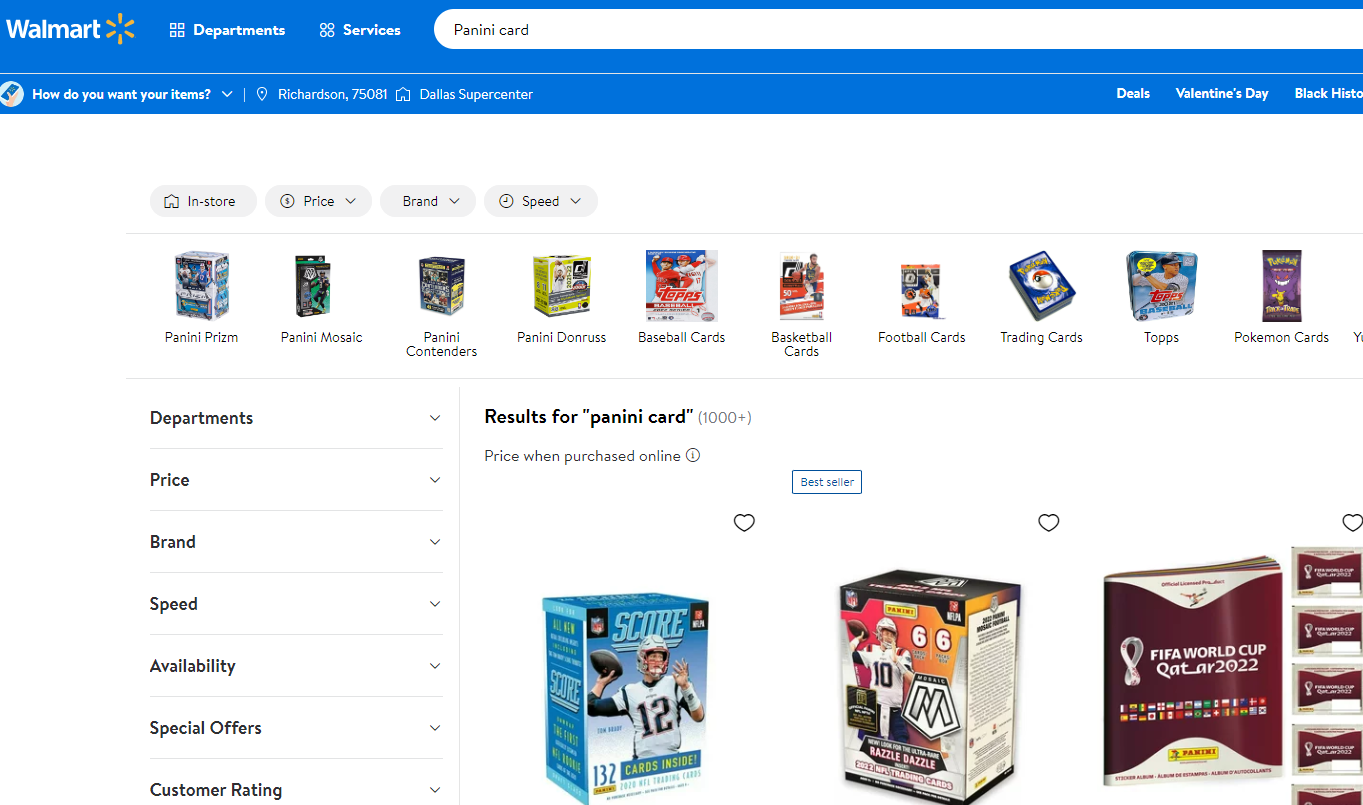Click the search field containing Panini card

tap(898, 30)
